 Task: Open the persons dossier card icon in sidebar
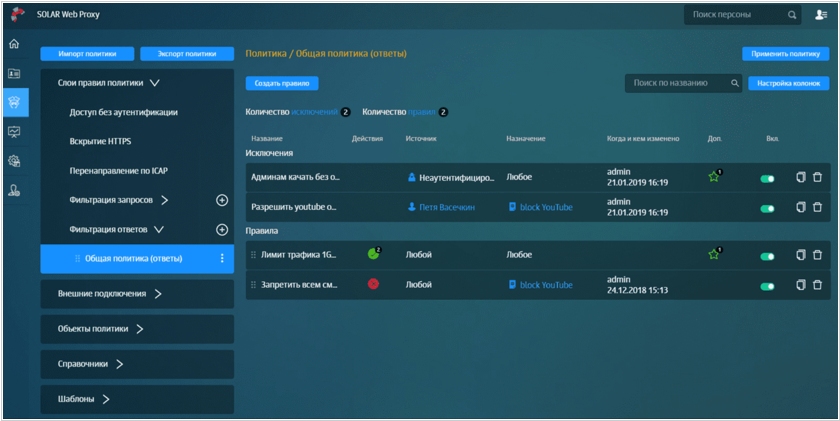pyautogui.click(x=14, y=73)
